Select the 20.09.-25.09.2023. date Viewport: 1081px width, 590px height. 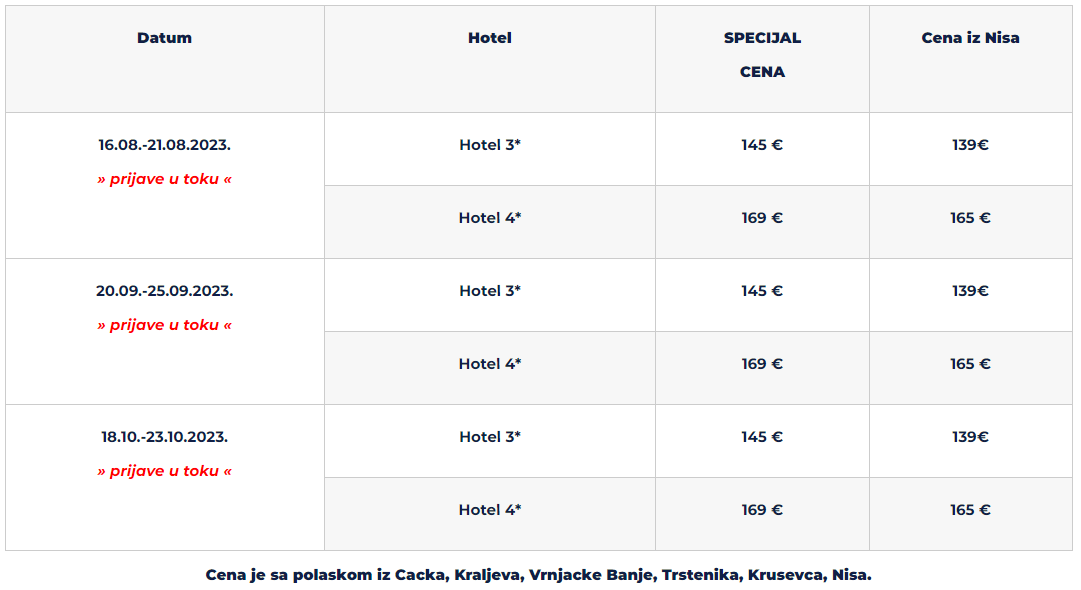[164, 291]
